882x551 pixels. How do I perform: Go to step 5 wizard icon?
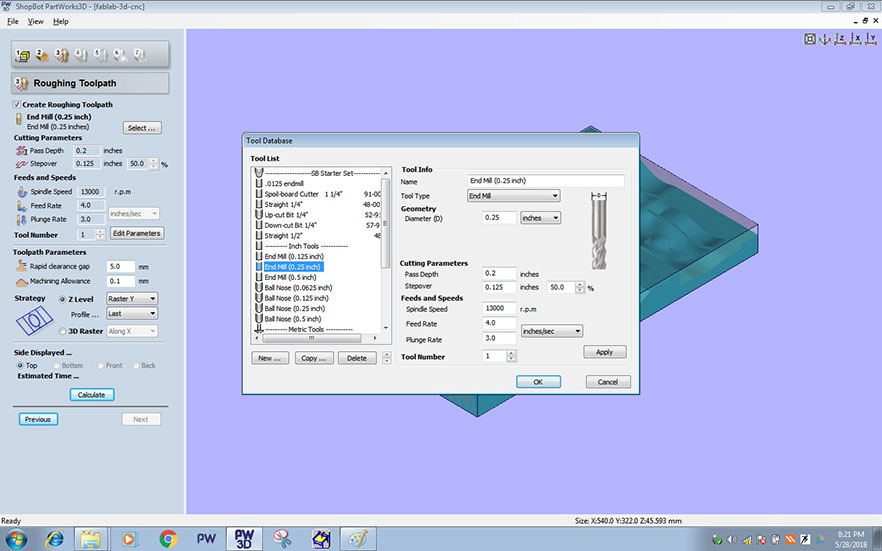point(100,55)
